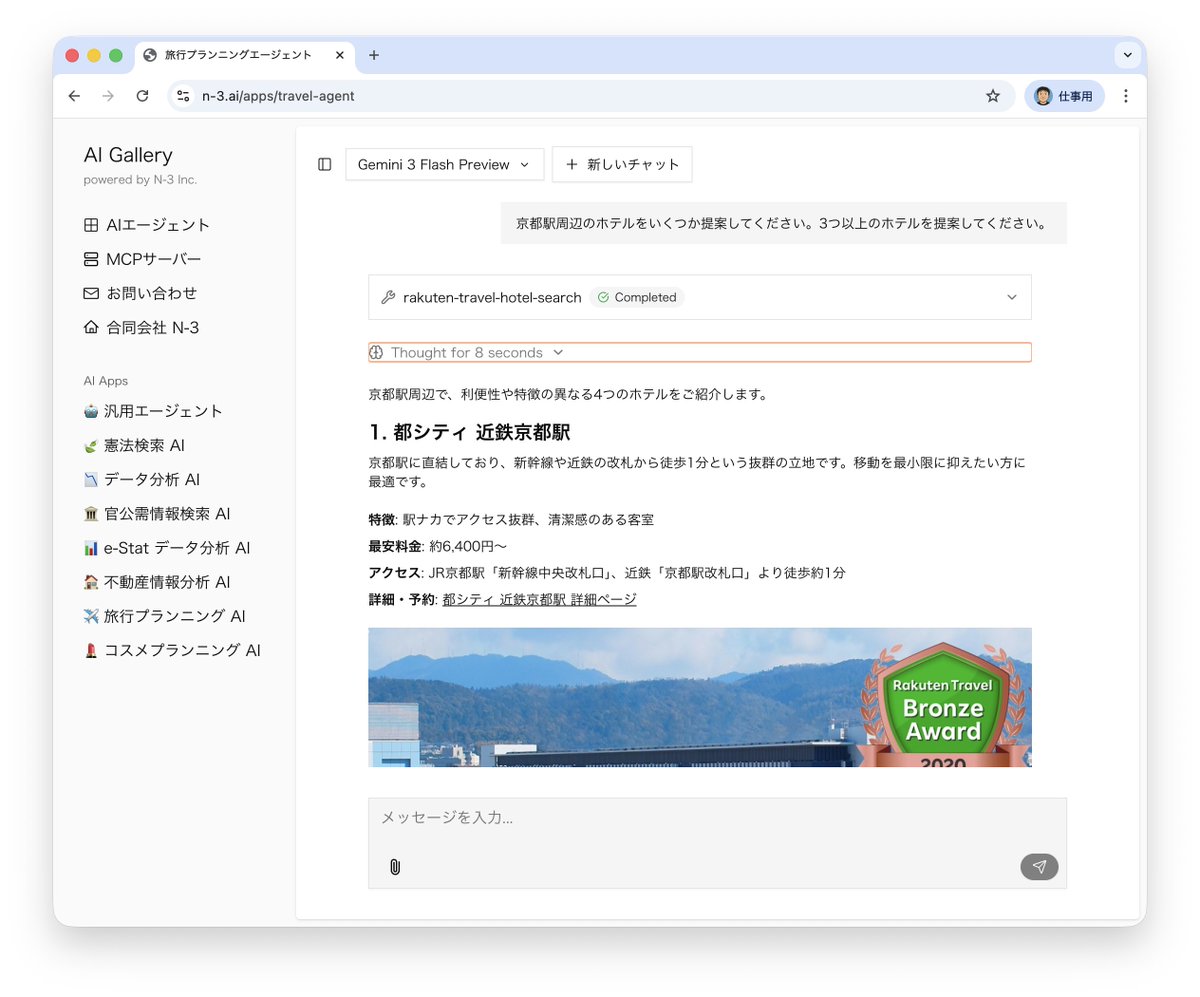The width and height of the screenshot is (1200, 997).
Task: Select e-Stat データ分析 AI app
Action: coord(167,547)
